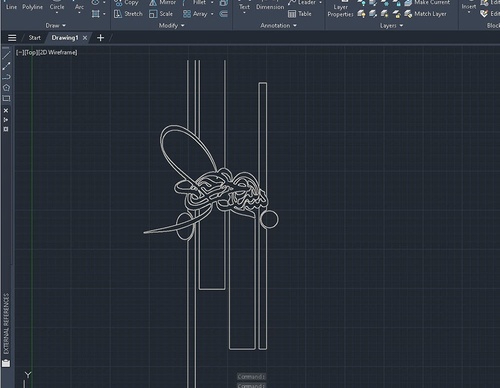The height and width of the screenshot is (388, 500).
Task: Click the Make Current button
Action: pos(427,3)
